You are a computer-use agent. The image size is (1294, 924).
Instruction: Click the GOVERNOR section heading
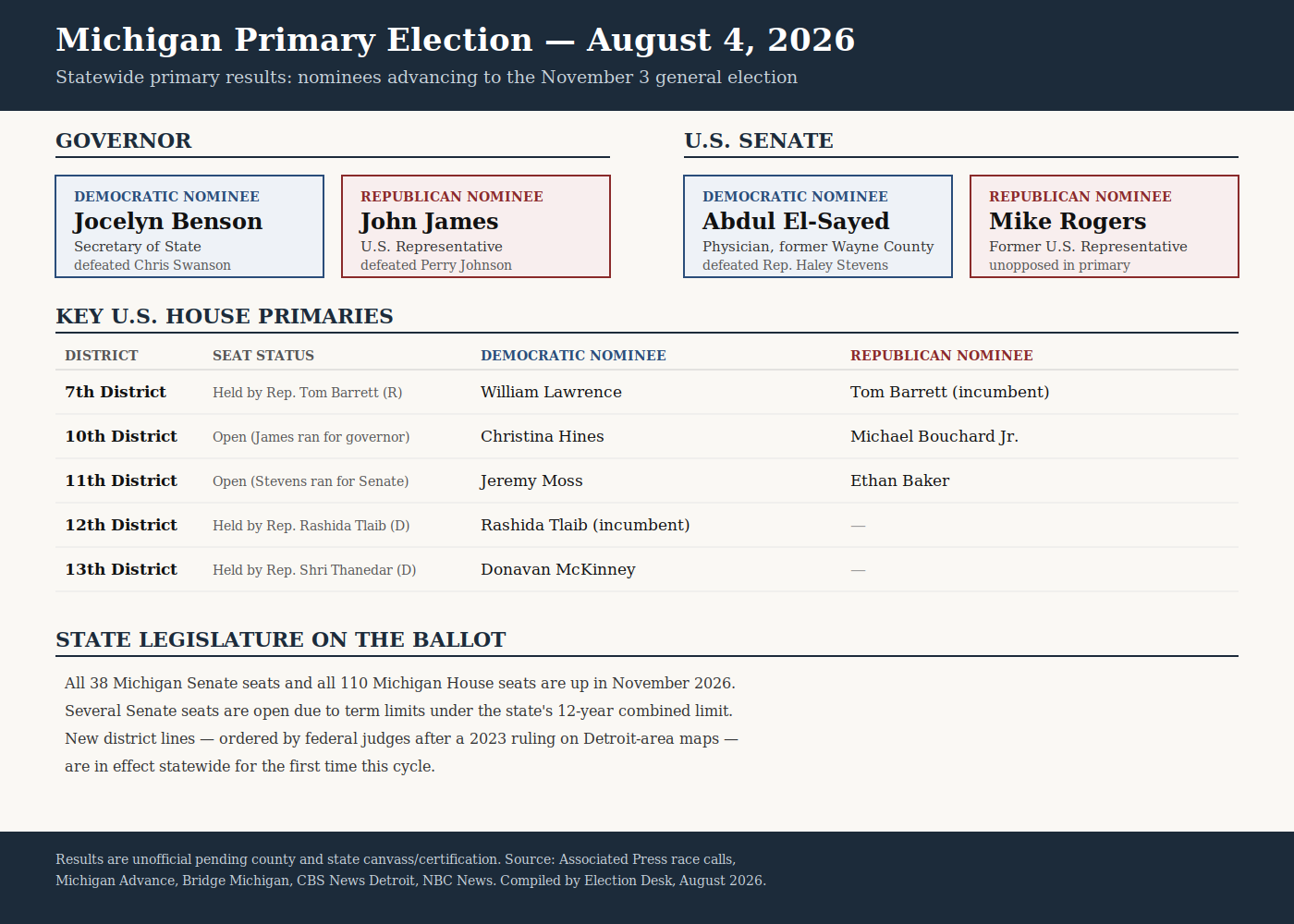point(124,140)
